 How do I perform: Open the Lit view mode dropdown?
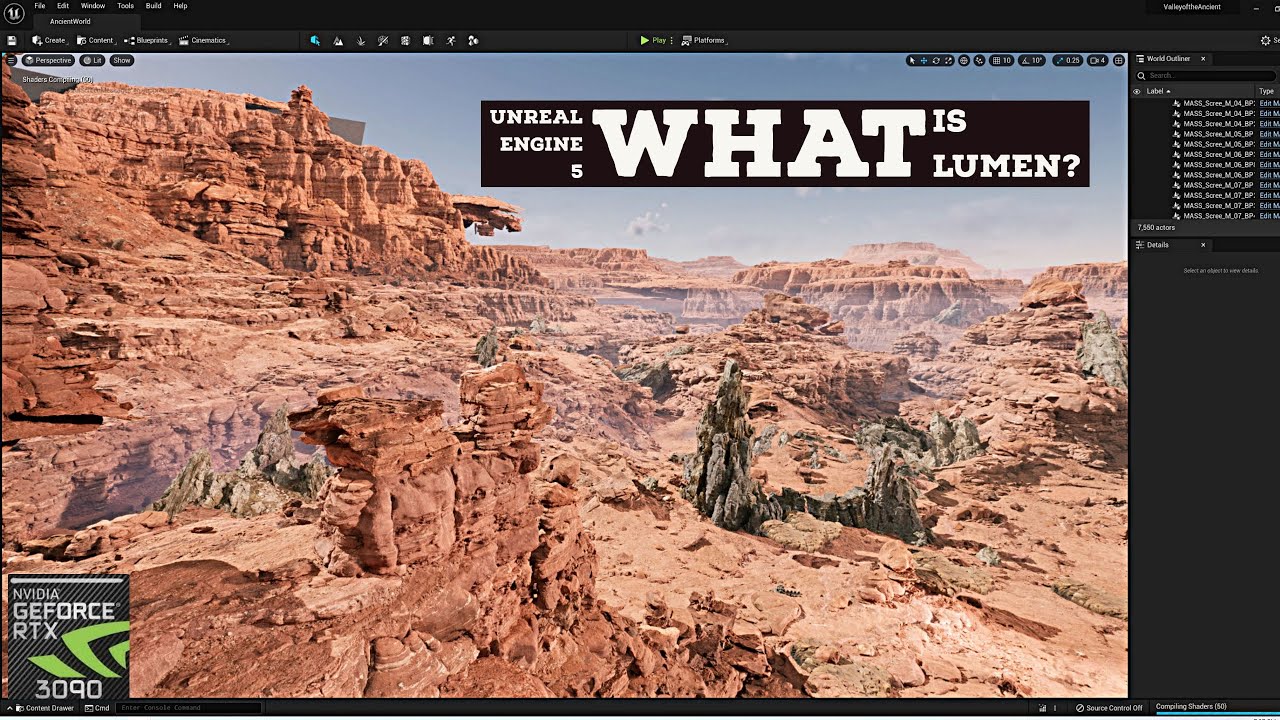coord(93,60)
